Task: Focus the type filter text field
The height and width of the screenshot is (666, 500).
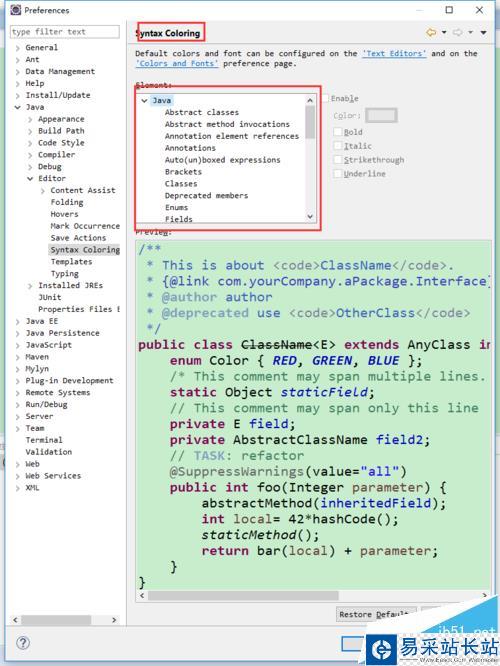Action: tap(65, 32)
